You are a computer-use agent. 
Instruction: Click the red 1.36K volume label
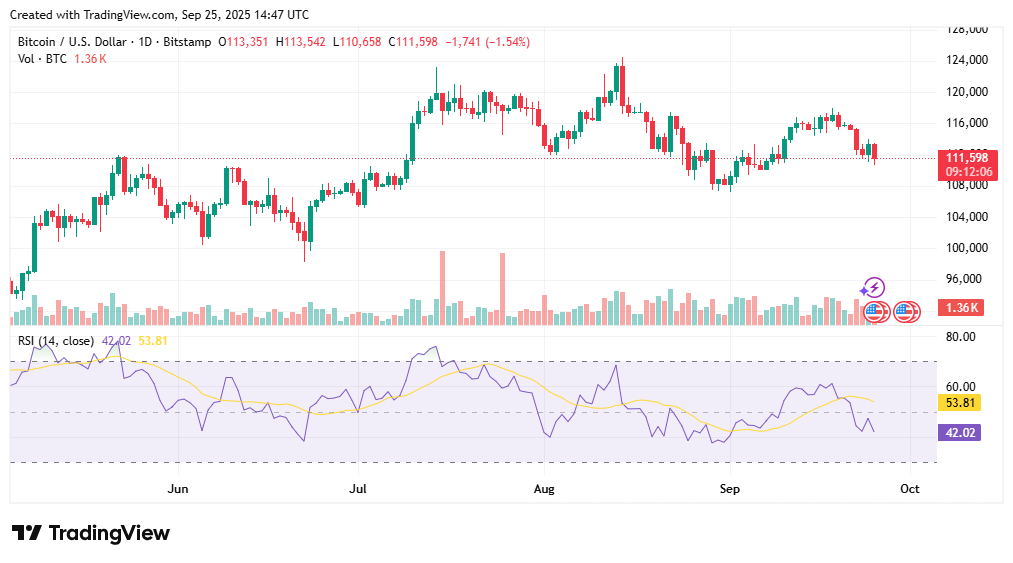click(x=961, y=308)
